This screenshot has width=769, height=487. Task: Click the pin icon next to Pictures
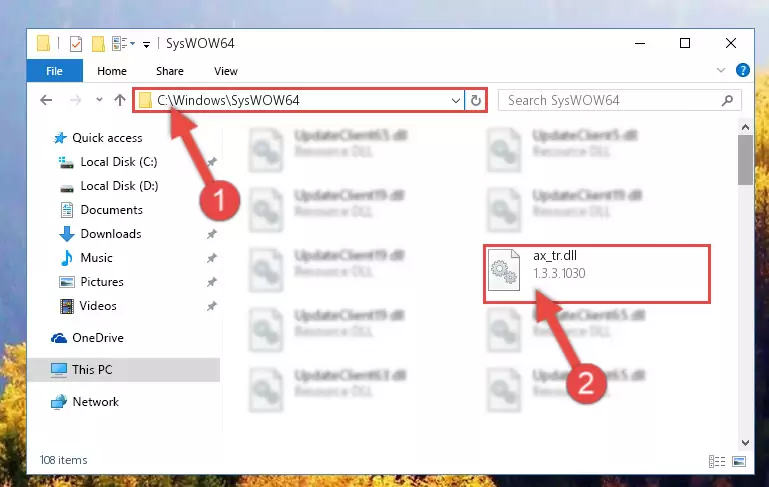pyautogui.click(x=211, y=282)
